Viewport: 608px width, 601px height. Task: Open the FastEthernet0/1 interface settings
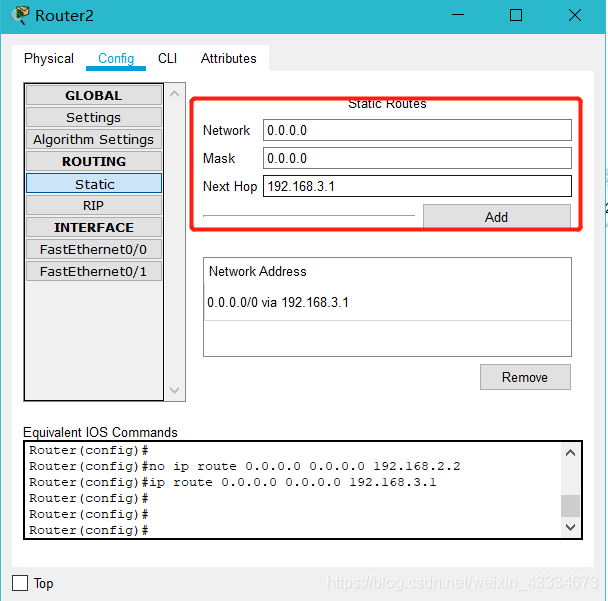[x=94, y=271]
